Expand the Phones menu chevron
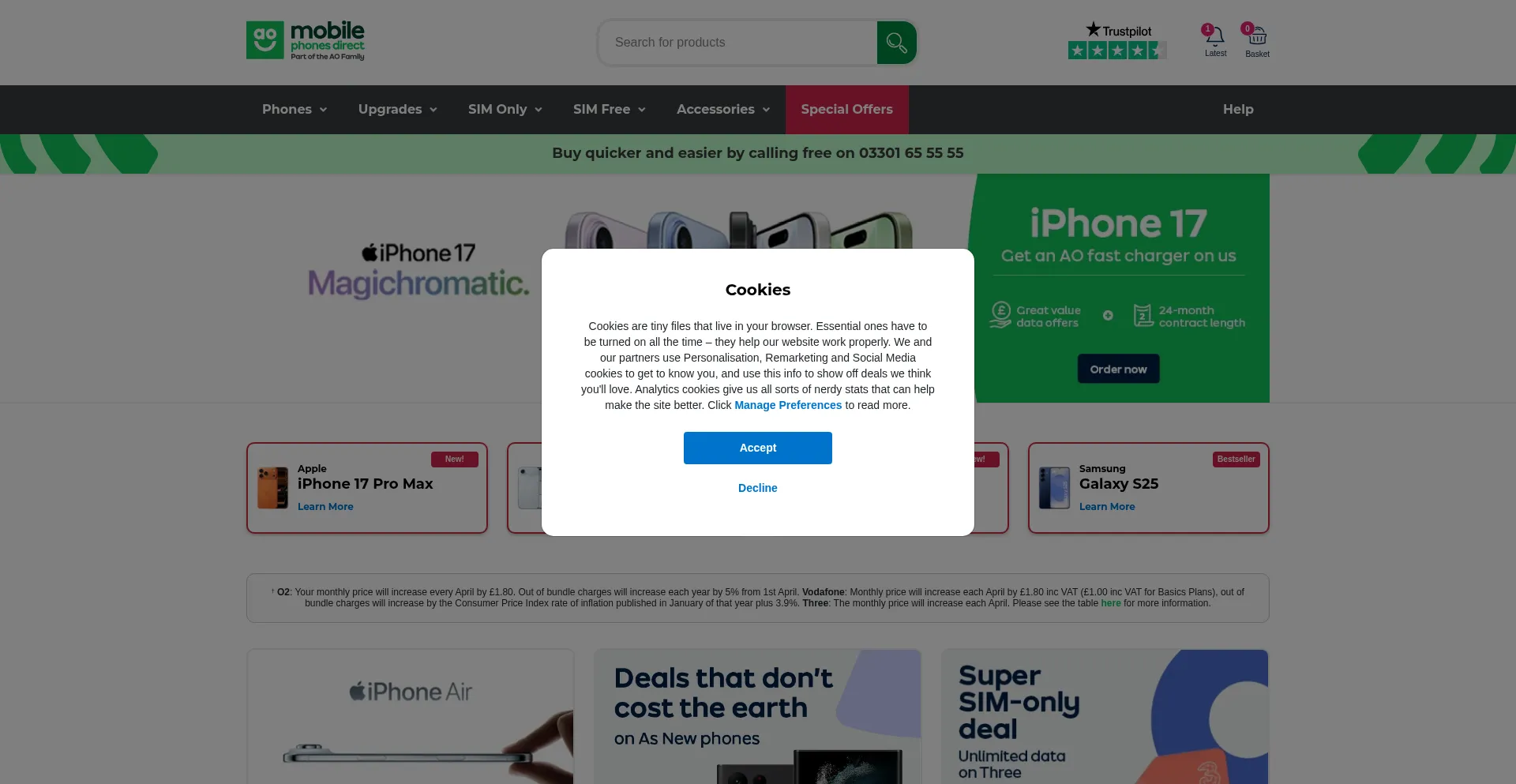Screen dimensions: 1516x784 [x=323, y=110]
